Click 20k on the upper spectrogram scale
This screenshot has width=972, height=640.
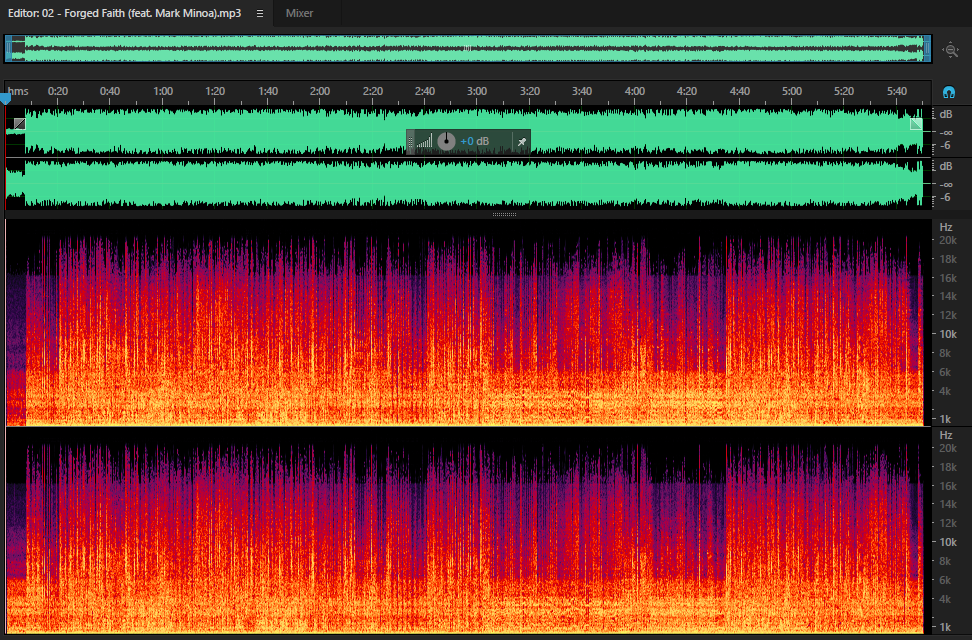[948, 241]
